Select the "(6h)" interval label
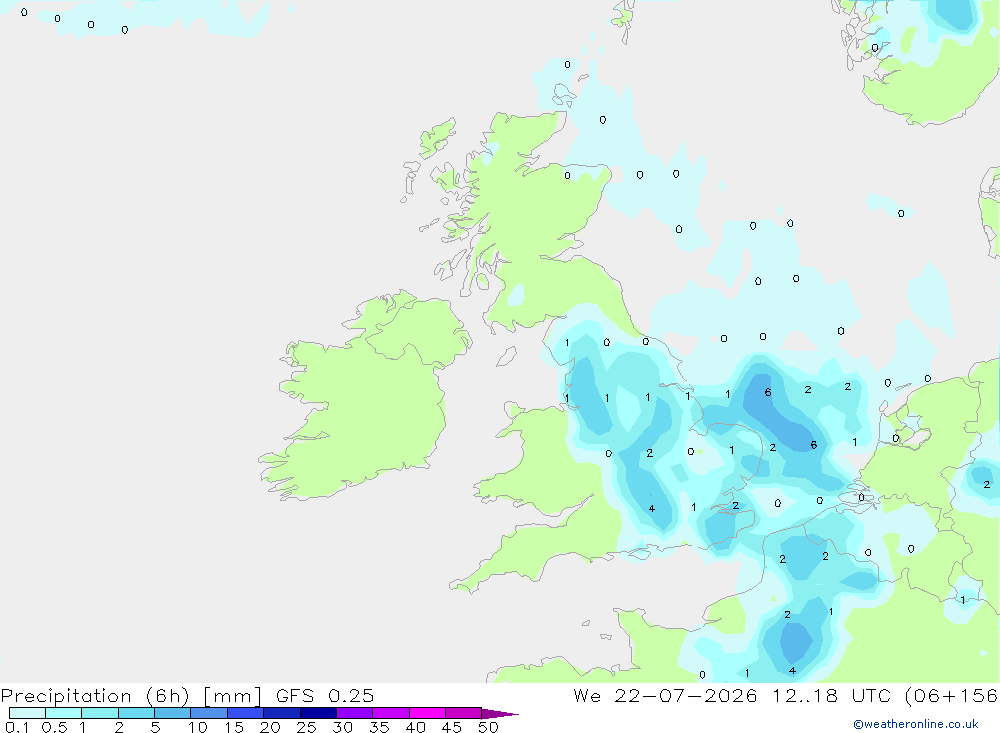Screen dimensions: 1000x733 tap(168, 696)
